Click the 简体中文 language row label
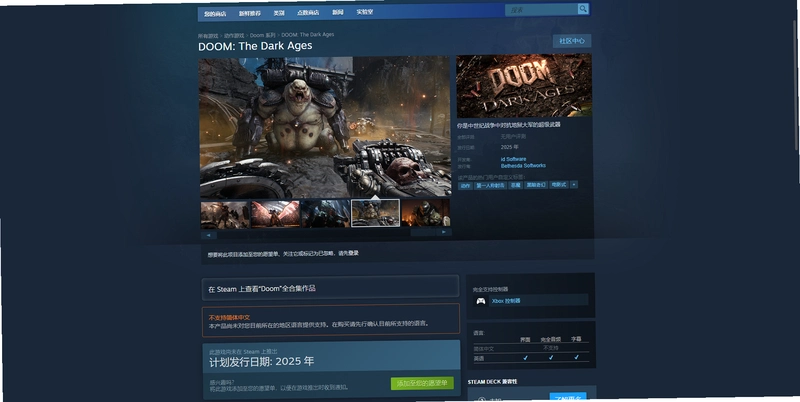Screen dimensions: 800x402 (x=484, y=349)
